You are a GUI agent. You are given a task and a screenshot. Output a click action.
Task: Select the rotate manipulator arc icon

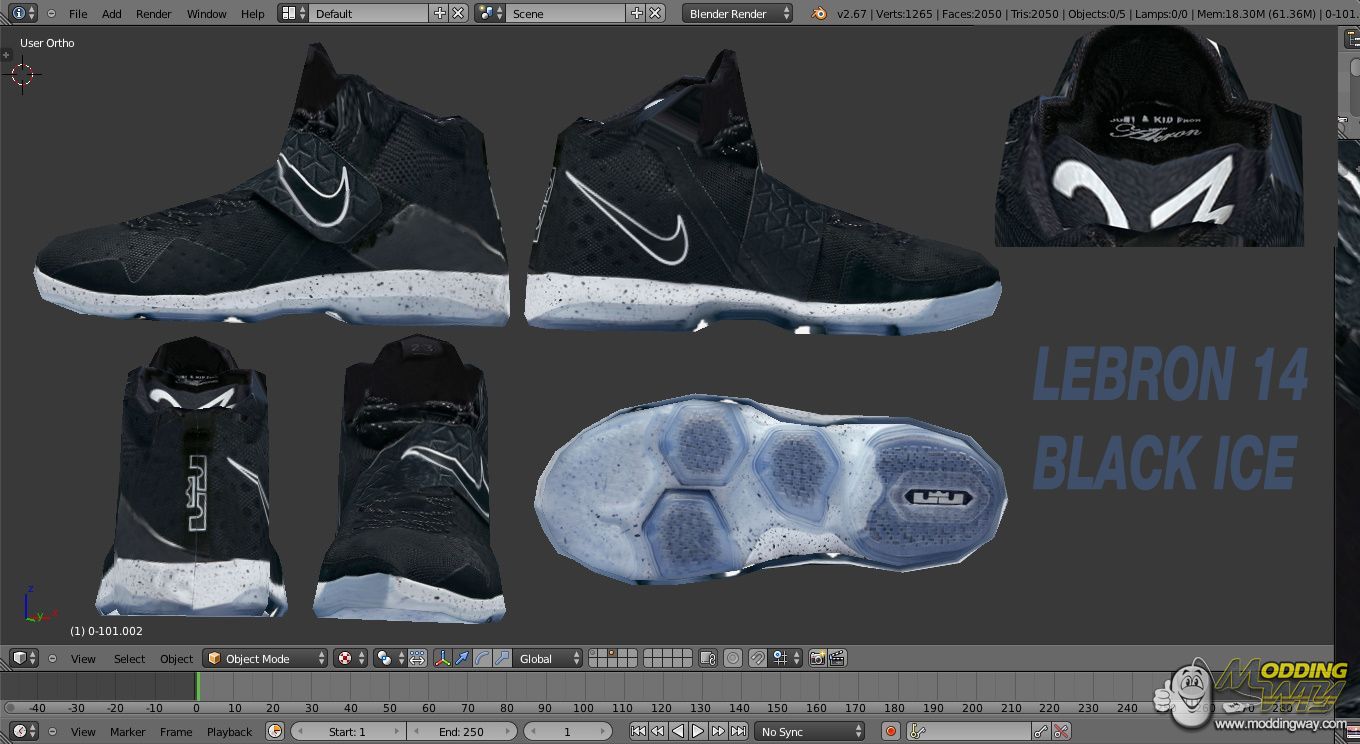pyautogui.click(x=482, y=658)
